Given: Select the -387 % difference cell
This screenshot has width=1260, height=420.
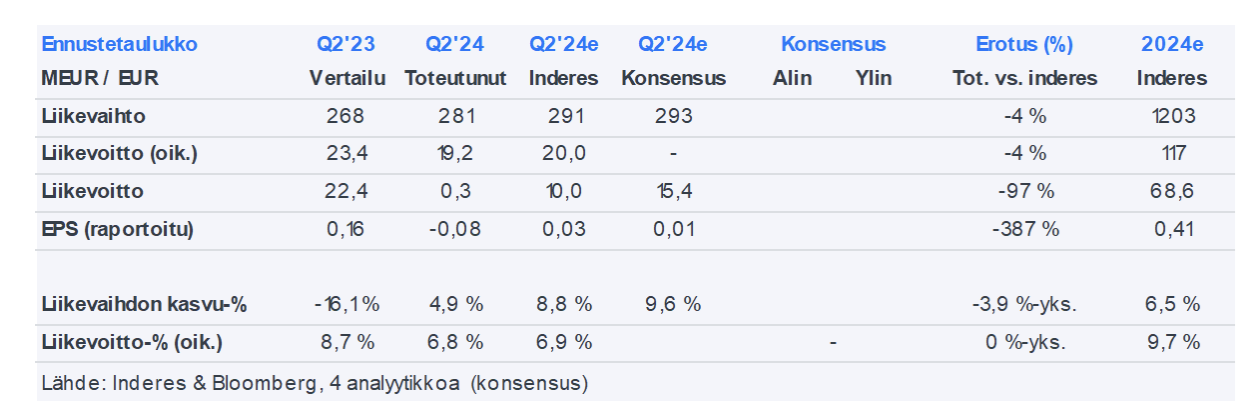Looking at the screenshot, I should pyautogui.click(x=1024, y=229).
